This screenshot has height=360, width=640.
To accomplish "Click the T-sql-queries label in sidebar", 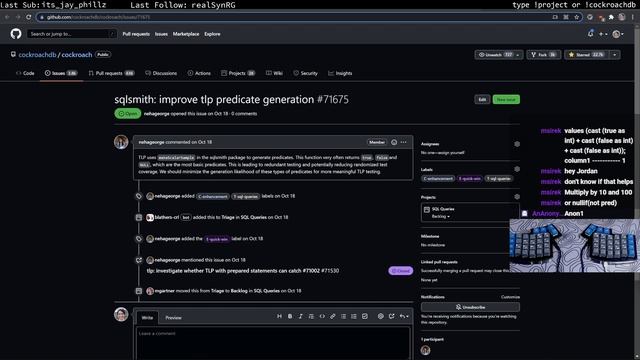I will click(499, 178).
